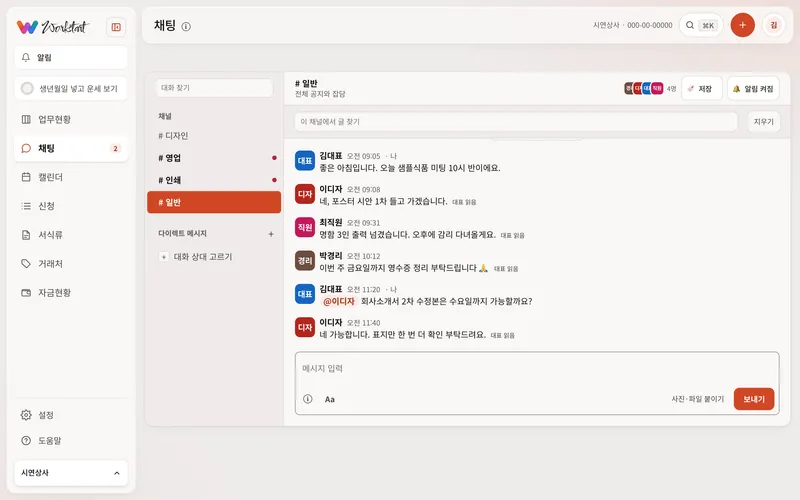Screen dimensions: 800x500
Task: Click the 이 채널에서 글 찾기 field
Action: [516, 122]
